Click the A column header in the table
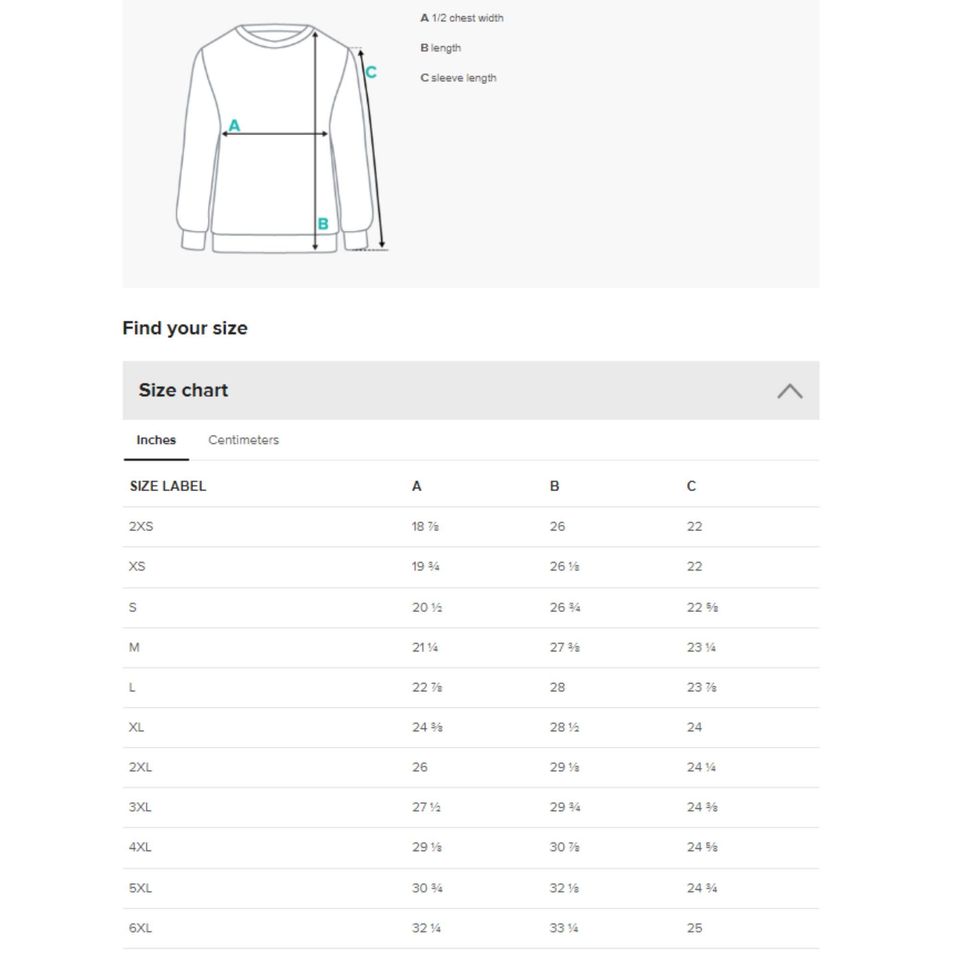The height and width of the screenshot is (960, 960). point(417,486)
